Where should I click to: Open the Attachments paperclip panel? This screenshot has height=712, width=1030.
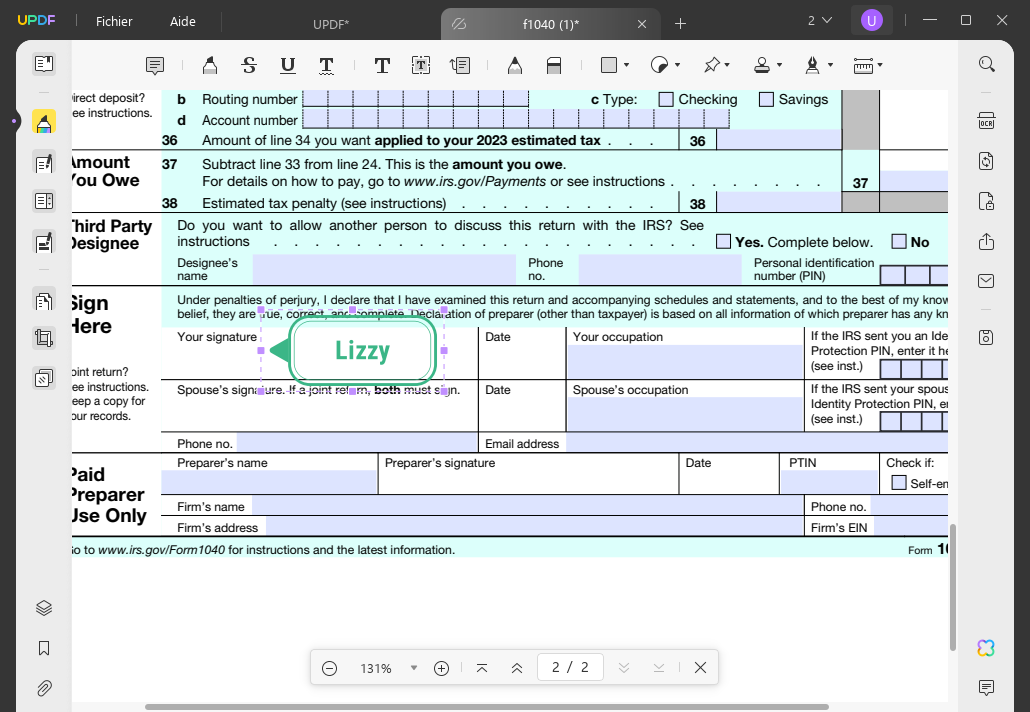[44, 688]
